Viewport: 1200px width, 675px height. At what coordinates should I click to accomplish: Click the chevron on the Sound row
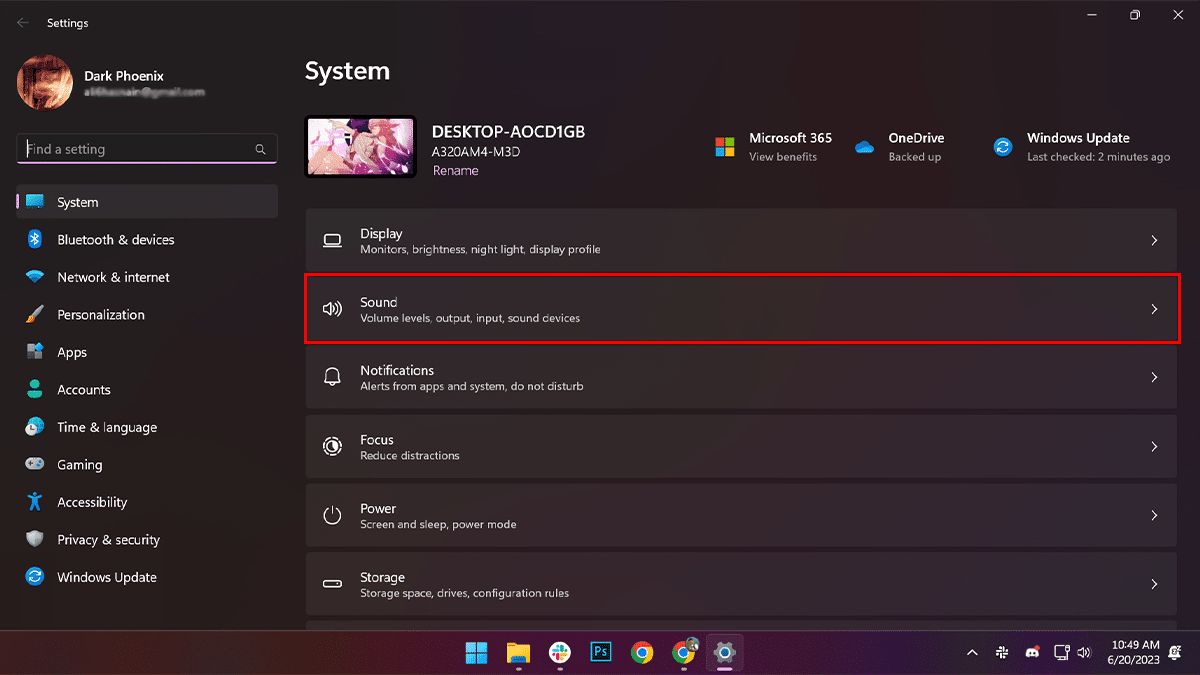coord(1153,308)
